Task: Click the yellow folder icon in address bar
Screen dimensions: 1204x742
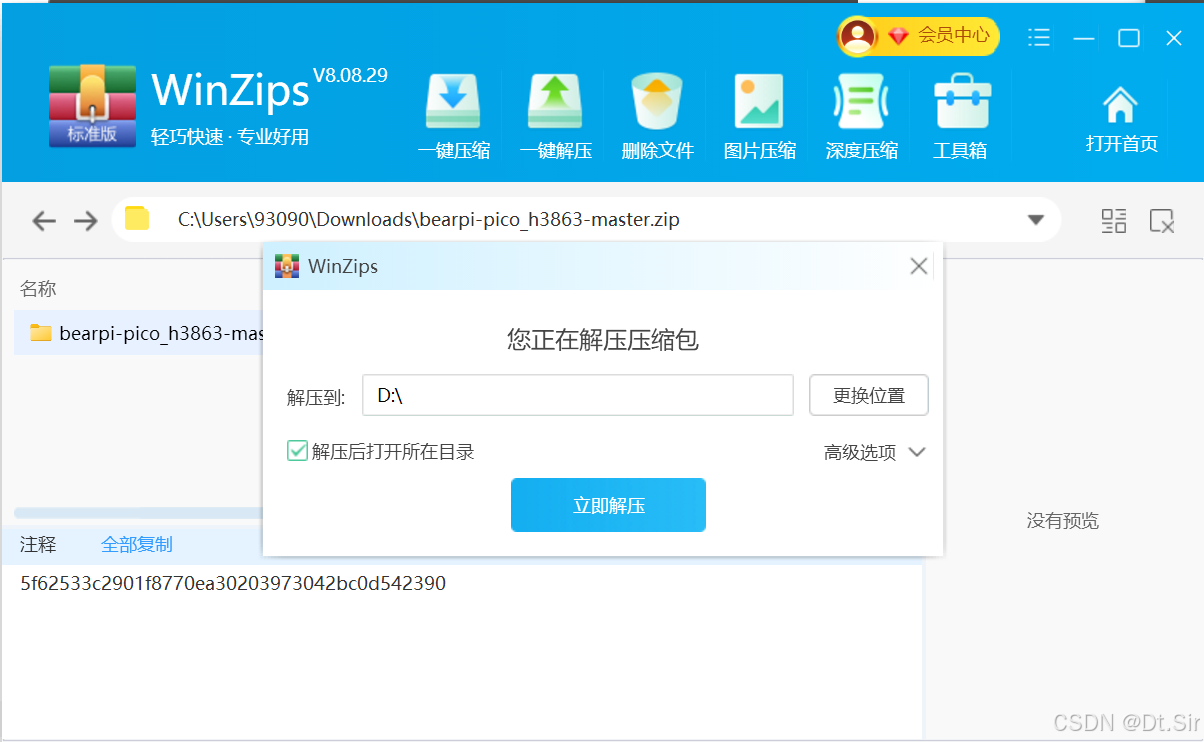Action: tap(137, 219)
